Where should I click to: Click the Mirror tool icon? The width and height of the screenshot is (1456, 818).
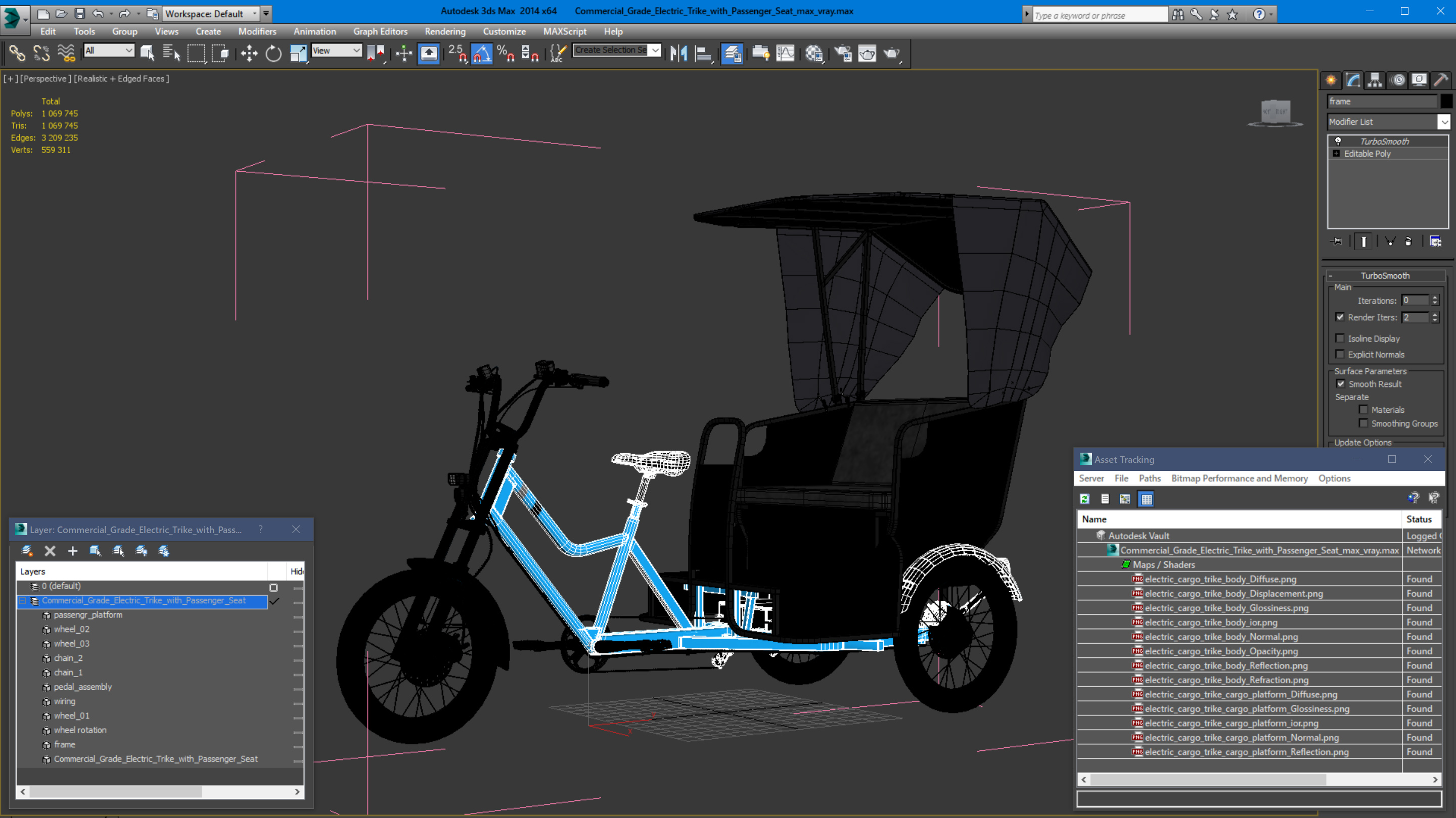point(678,54)
